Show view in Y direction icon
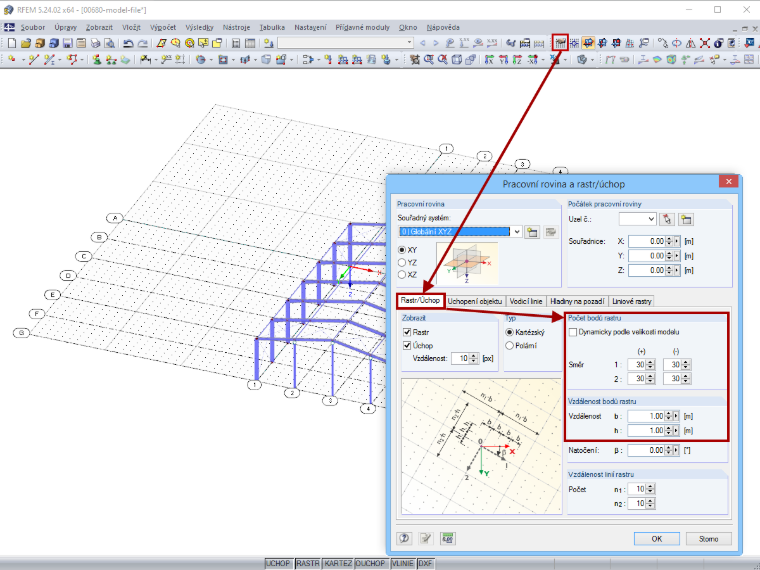Screen dimensions: 760x570 (x=503, y=59)
